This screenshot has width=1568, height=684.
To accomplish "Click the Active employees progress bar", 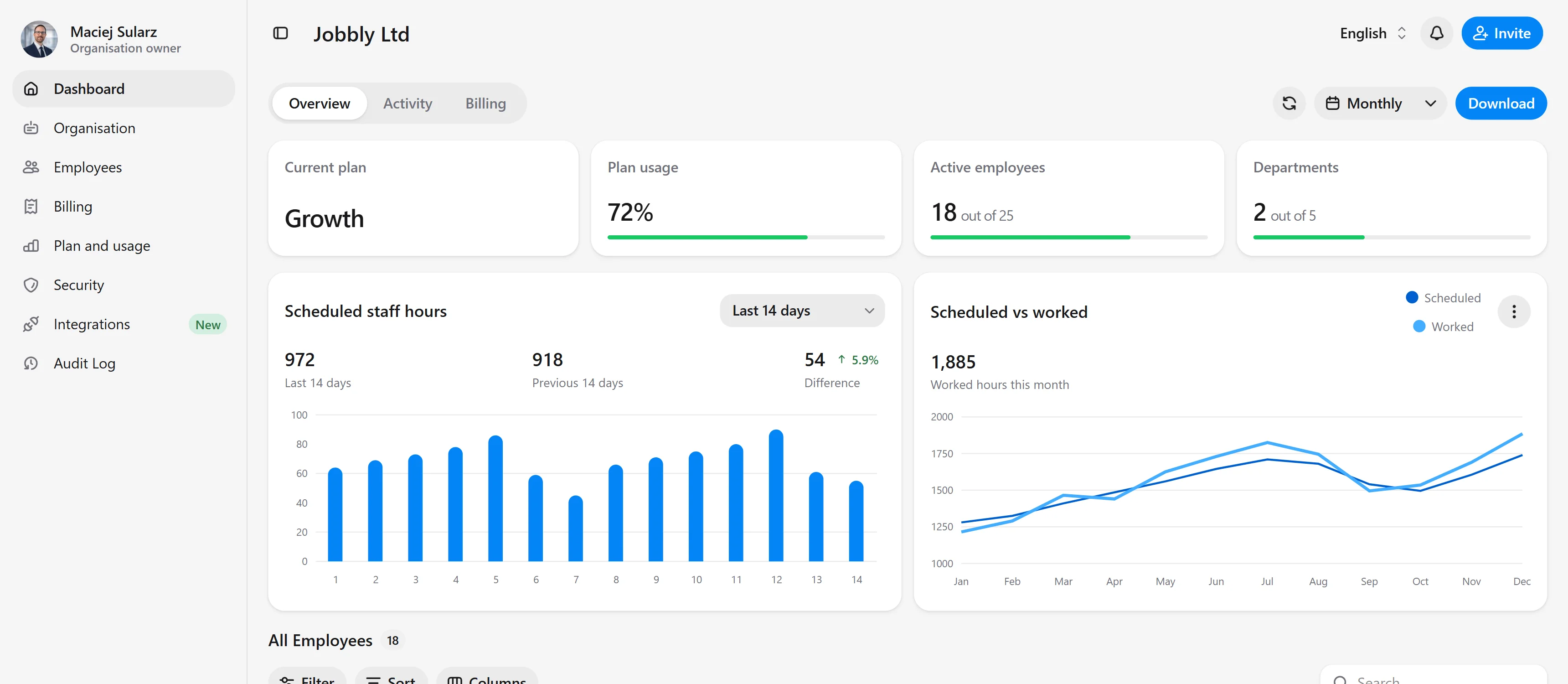I will pyautogui.click(x=1068, y=237).
